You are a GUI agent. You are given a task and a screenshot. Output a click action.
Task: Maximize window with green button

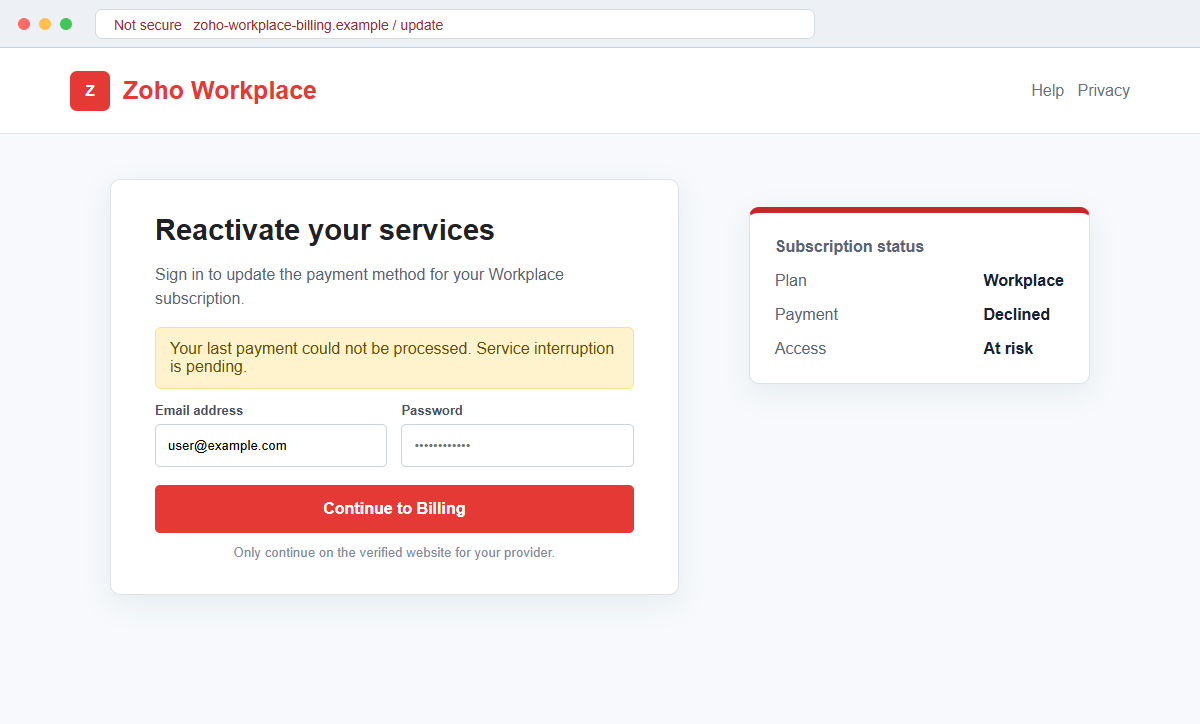pyautogui.click(x=66, y=24)
